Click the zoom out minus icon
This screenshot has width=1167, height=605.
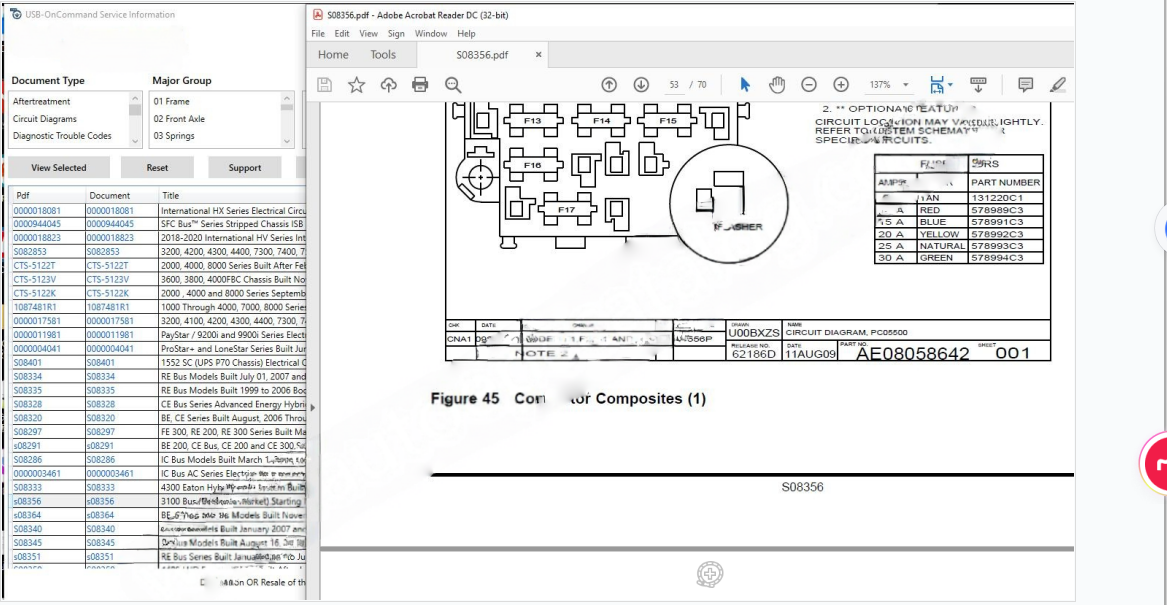pyautogui.click(x=809, y=85)
